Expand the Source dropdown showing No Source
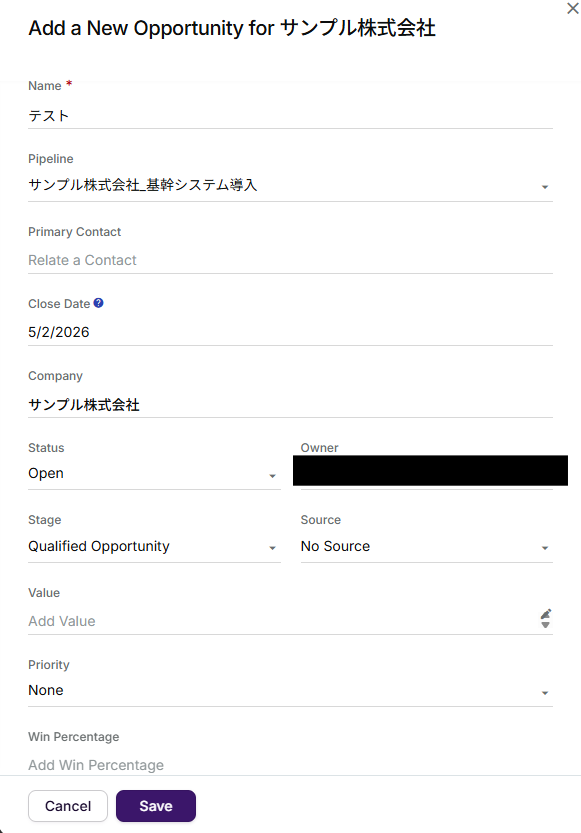Viewport: 581px width, 833px height. point(426,547)
